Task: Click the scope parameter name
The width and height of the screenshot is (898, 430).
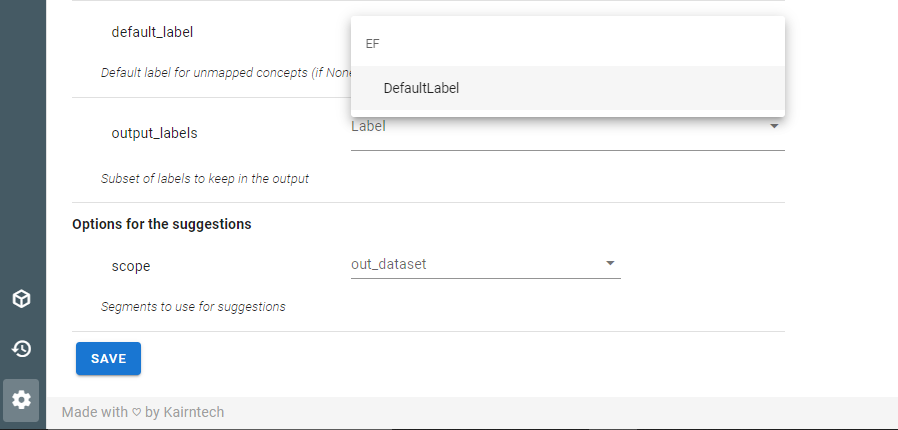Action: pos(131,266)
